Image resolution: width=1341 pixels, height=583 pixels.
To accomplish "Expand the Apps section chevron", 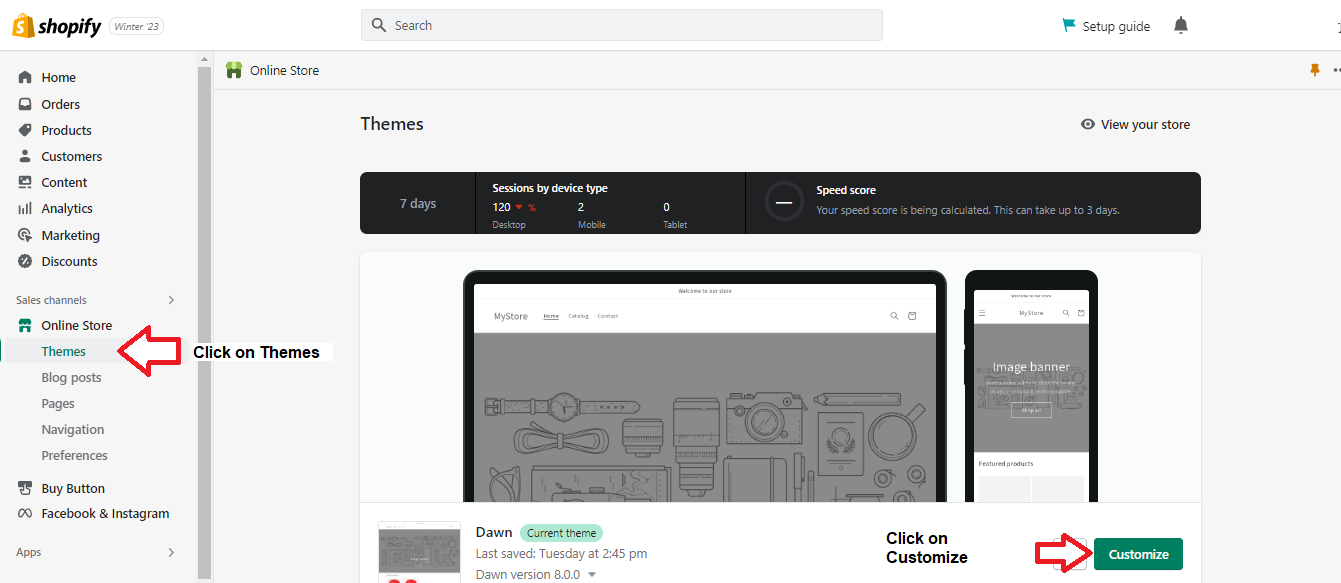I will click(x=171, y=552).
